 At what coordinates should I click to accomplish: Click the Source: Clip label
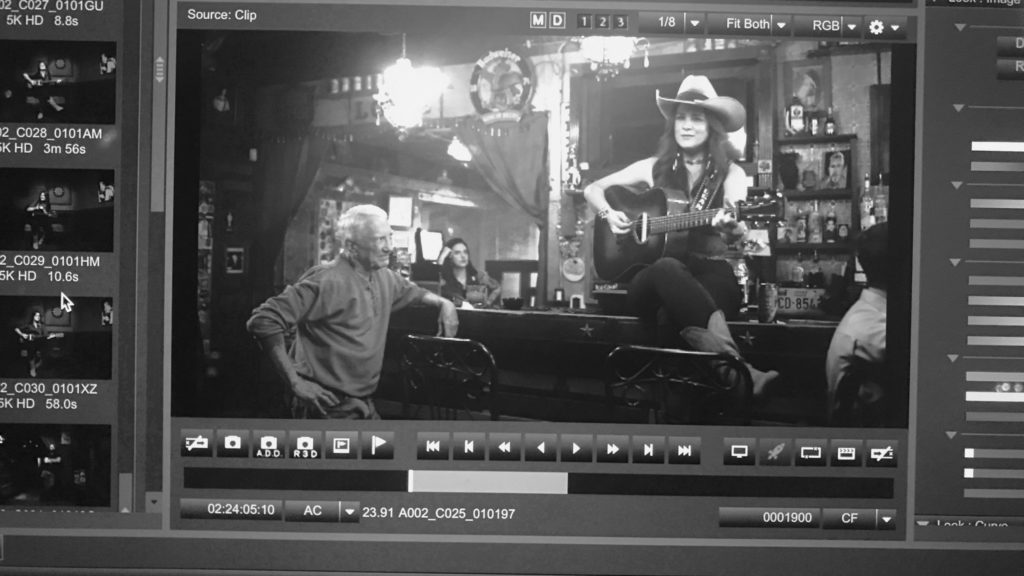221,14
